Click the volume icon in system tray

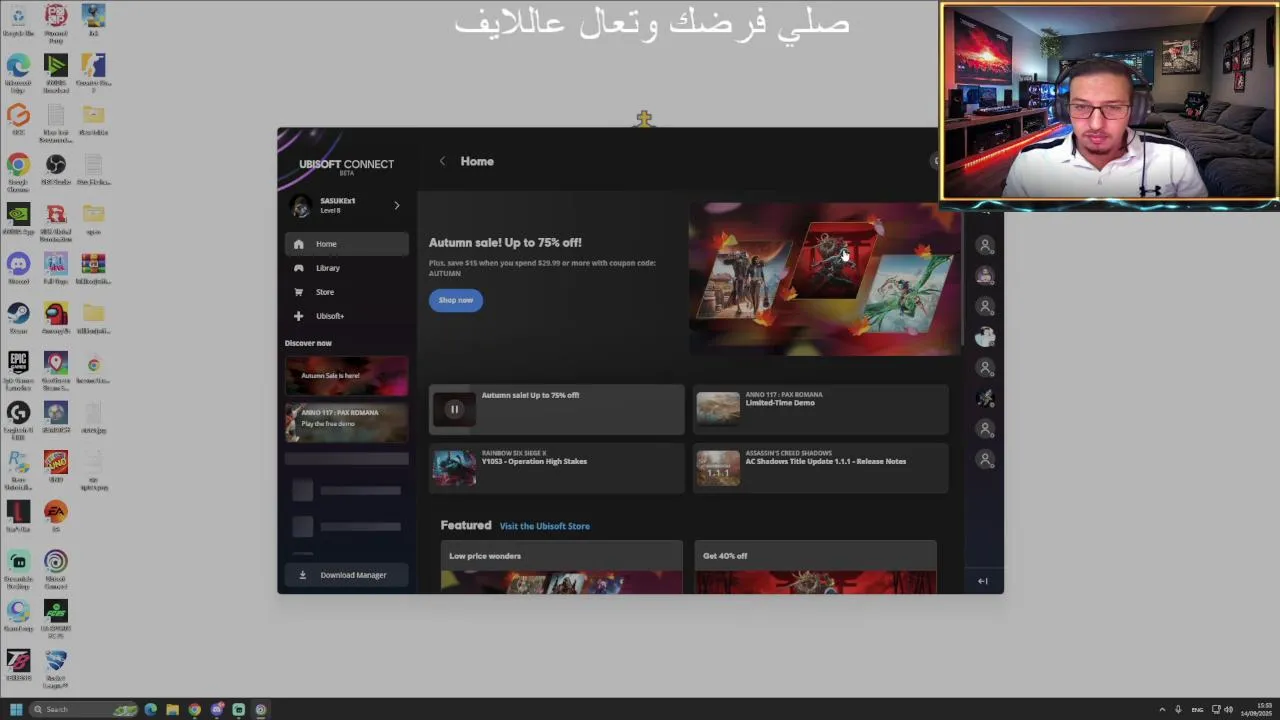tap(1228, 710)
